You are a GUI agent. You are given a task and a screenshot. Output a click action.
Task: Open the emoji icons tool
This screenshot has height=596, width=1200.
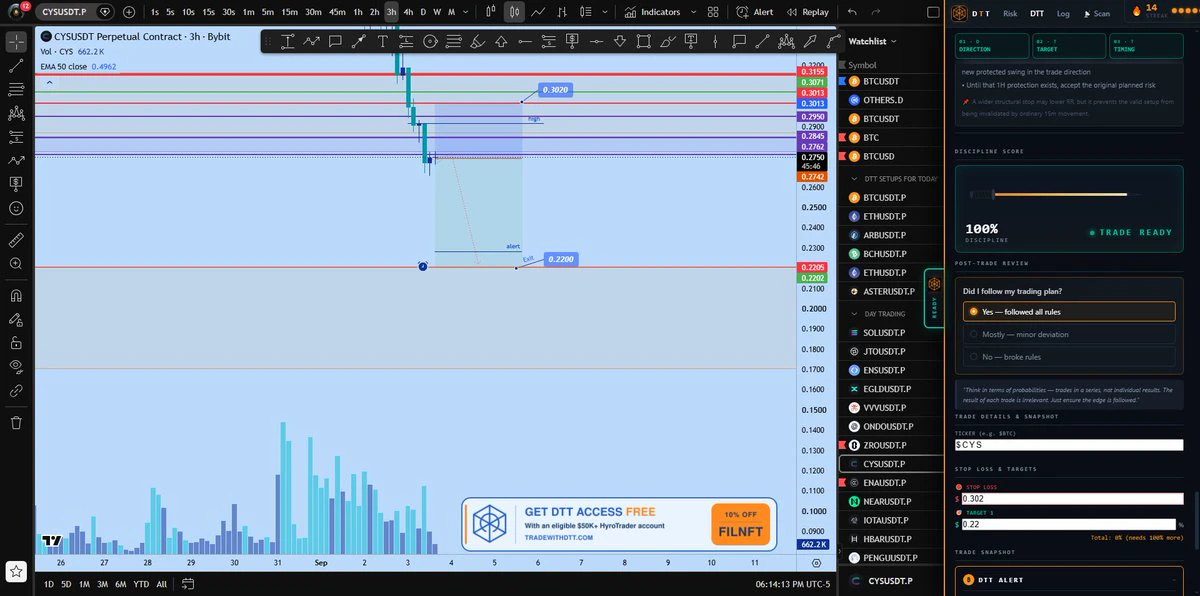pos(16,208)
